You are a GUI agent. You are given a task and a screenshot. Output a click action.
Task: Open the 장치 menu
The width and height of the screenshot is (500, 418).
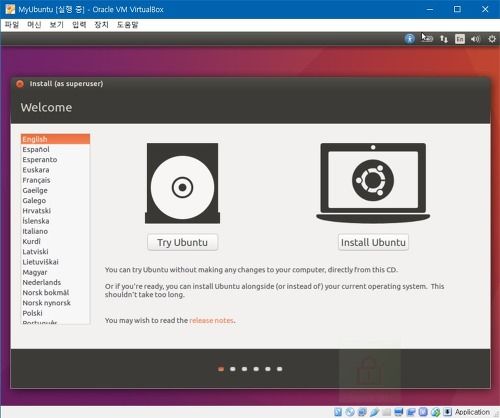[101, 25]
